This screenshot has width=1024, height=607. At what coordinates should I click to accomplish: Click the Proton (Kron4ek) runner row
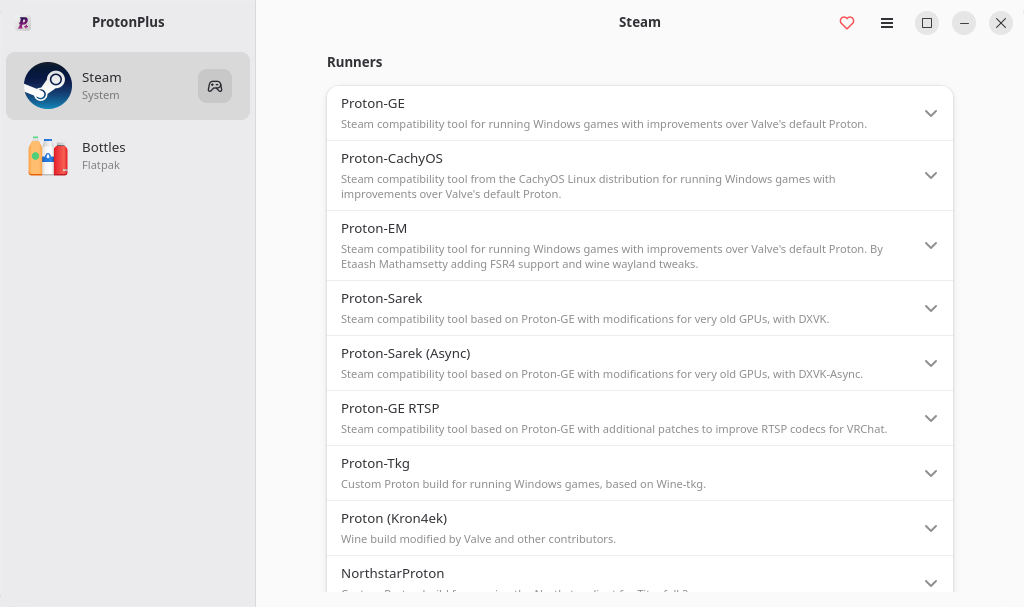point(640,528)
